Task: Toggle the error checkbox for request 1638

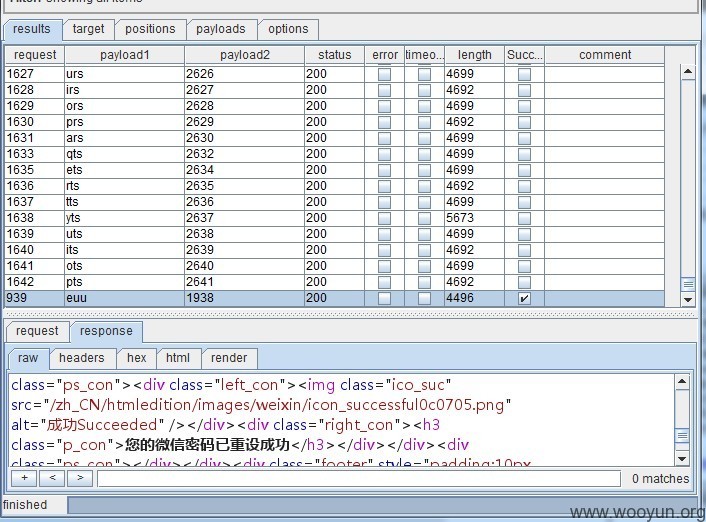Action: click(384, 218)
